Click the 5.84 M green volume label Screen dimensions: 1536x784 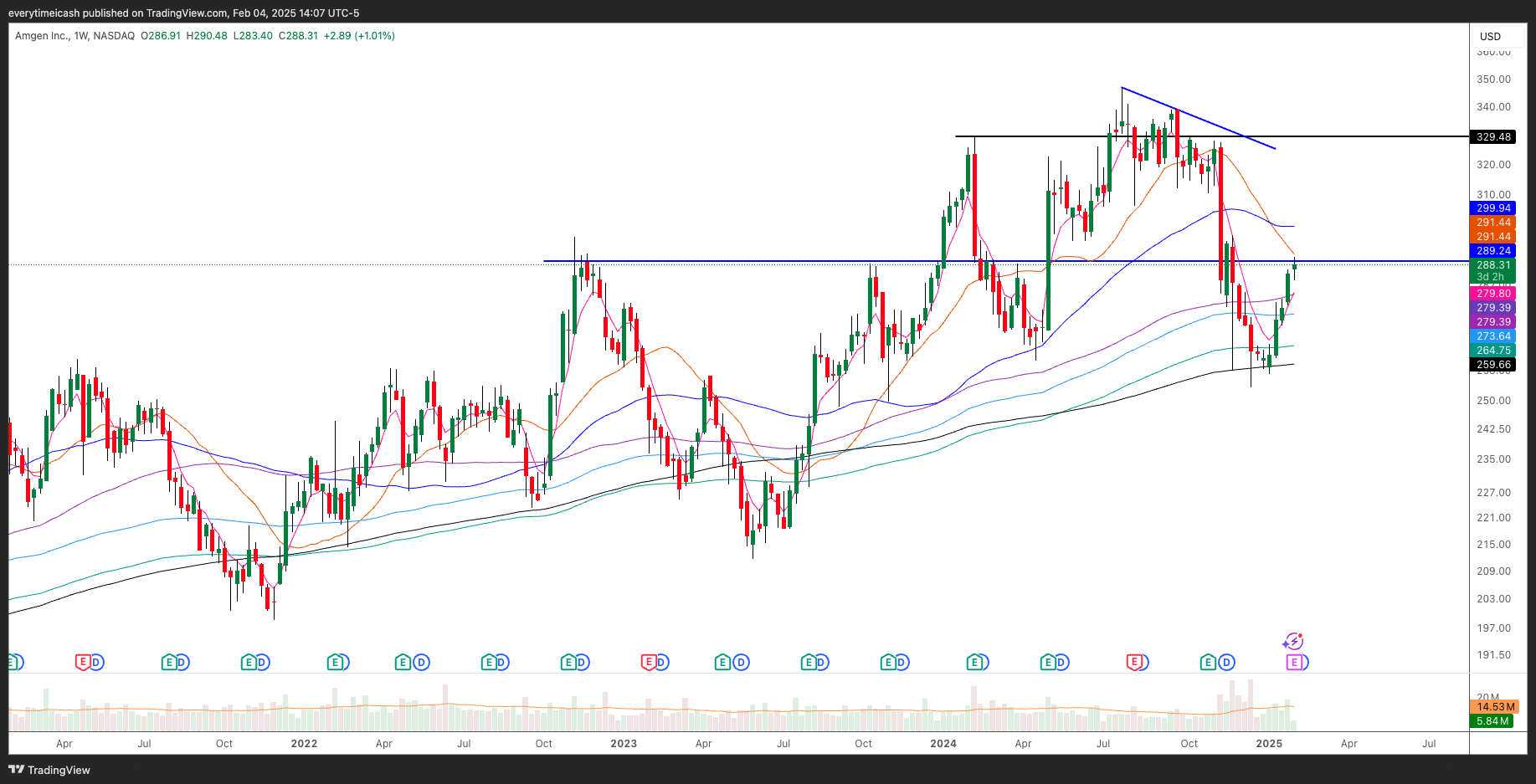tap(1492, 720)
